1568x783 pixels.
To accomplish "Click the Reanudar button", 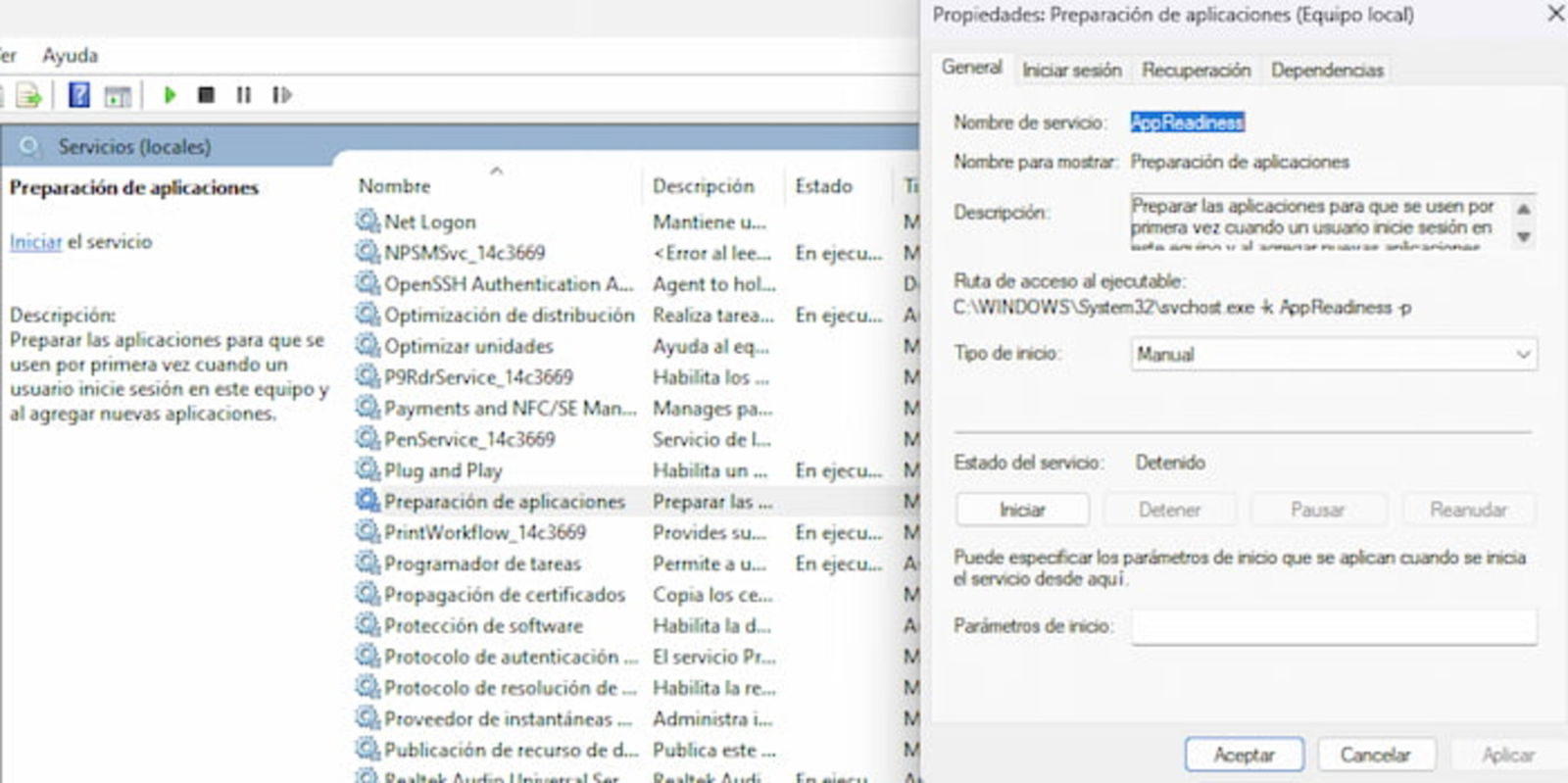I will 1468,510.
